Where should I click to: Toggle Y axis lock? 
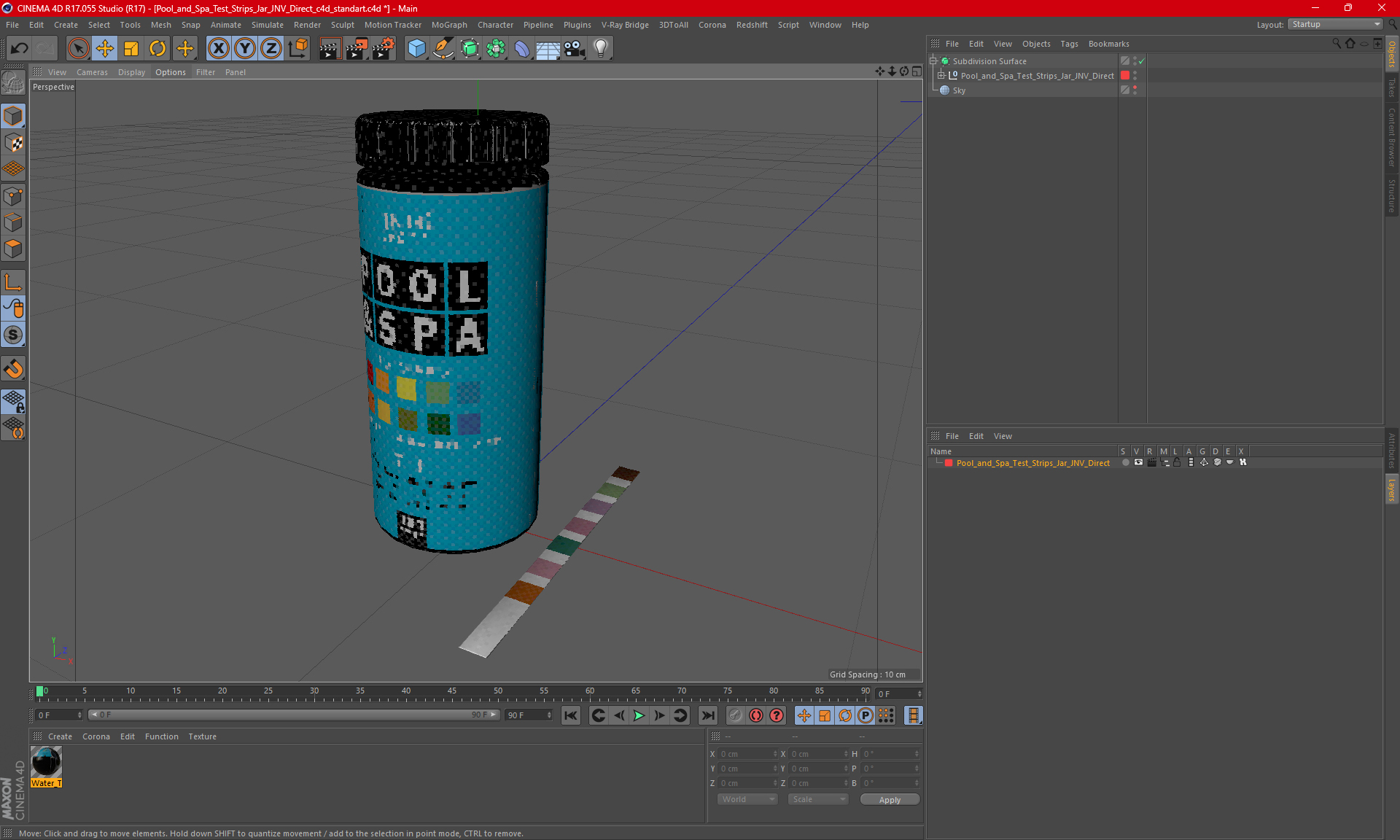tap(245, 49)
